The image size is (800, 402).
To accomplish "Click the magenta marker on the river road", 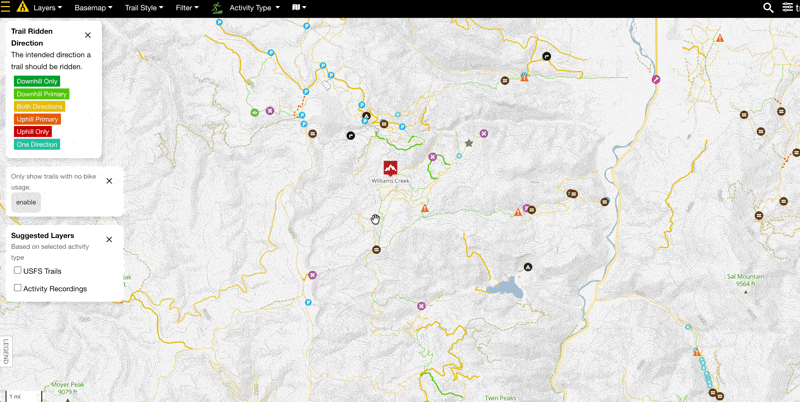I will point(656,79).
